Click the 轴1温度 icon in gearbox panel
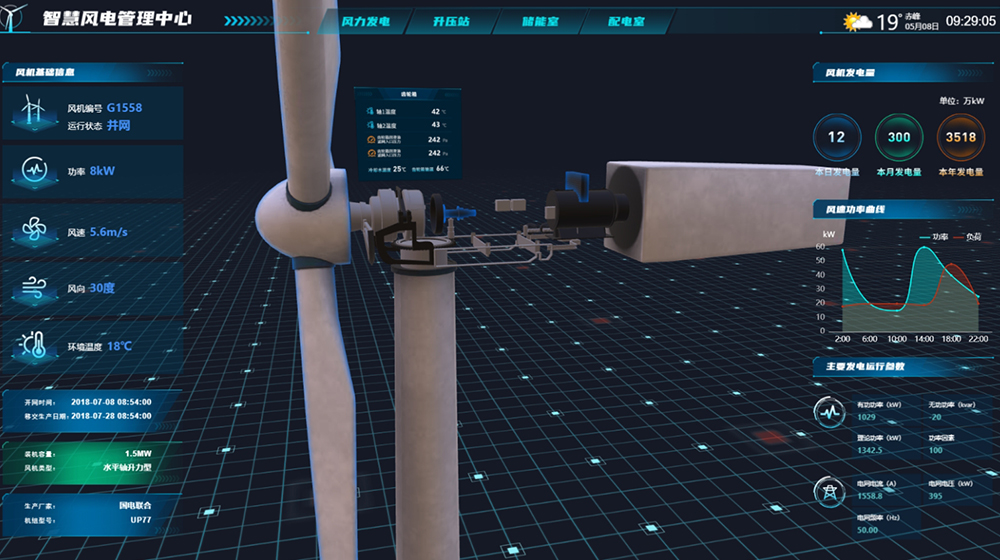The image size is (1000, 560). coord(368,112)
